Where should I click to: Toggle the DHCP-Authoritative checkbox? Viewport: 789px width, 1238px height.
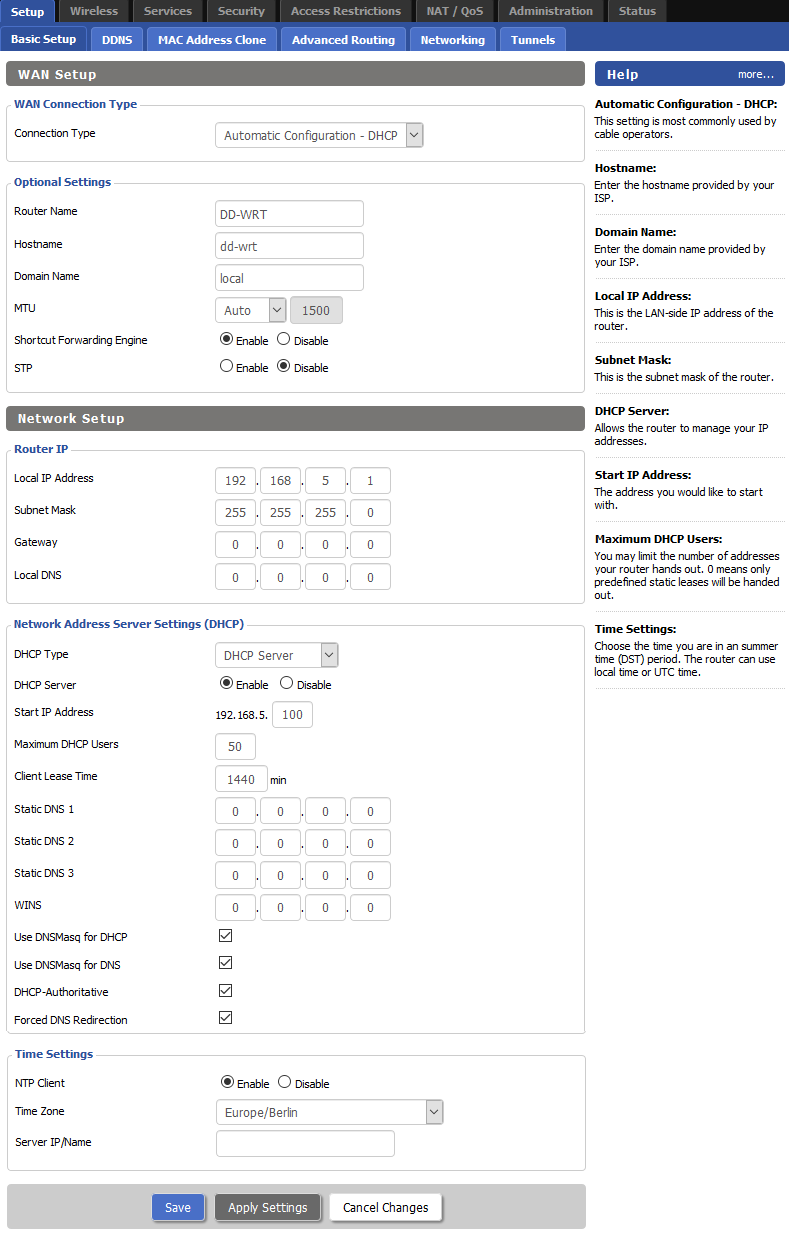click(x=225, y=991)
